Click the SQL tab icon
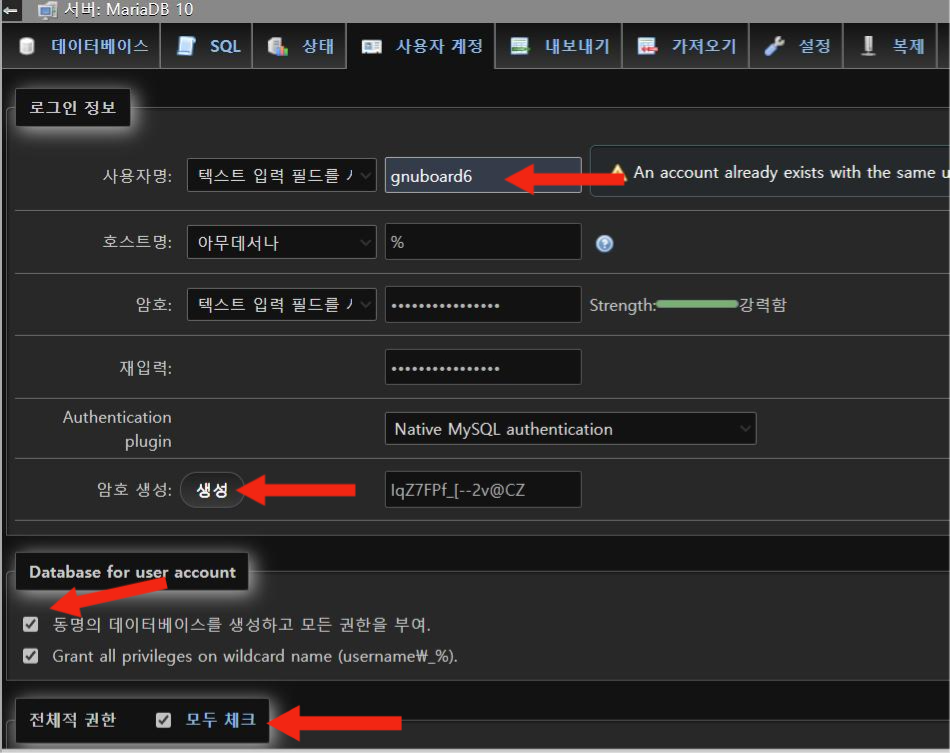The height and width of the screenshot is (753, 950). pyautogui.click(x=186, y=47)
